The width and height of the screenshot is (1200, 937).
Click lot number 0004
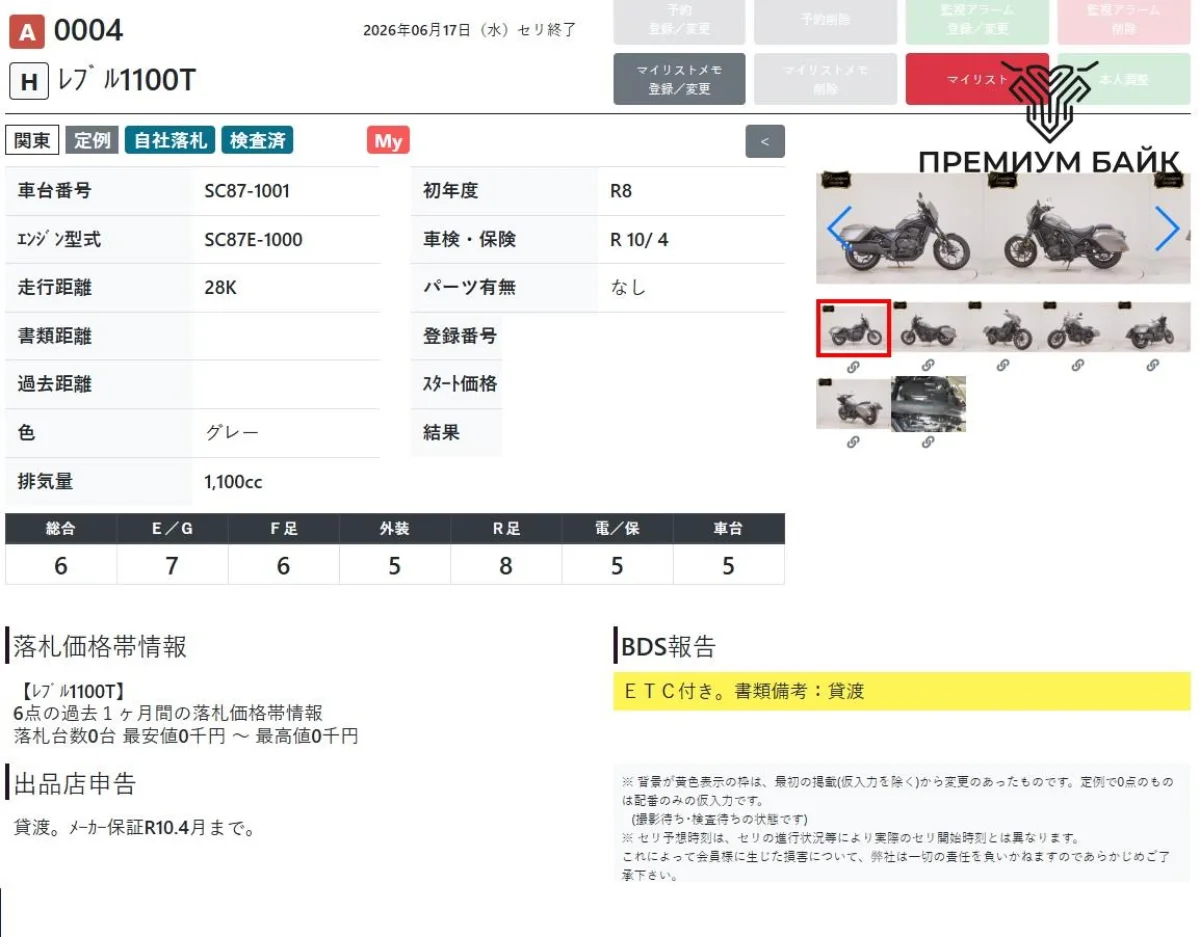pyautogui.click(x=88, y=31)
